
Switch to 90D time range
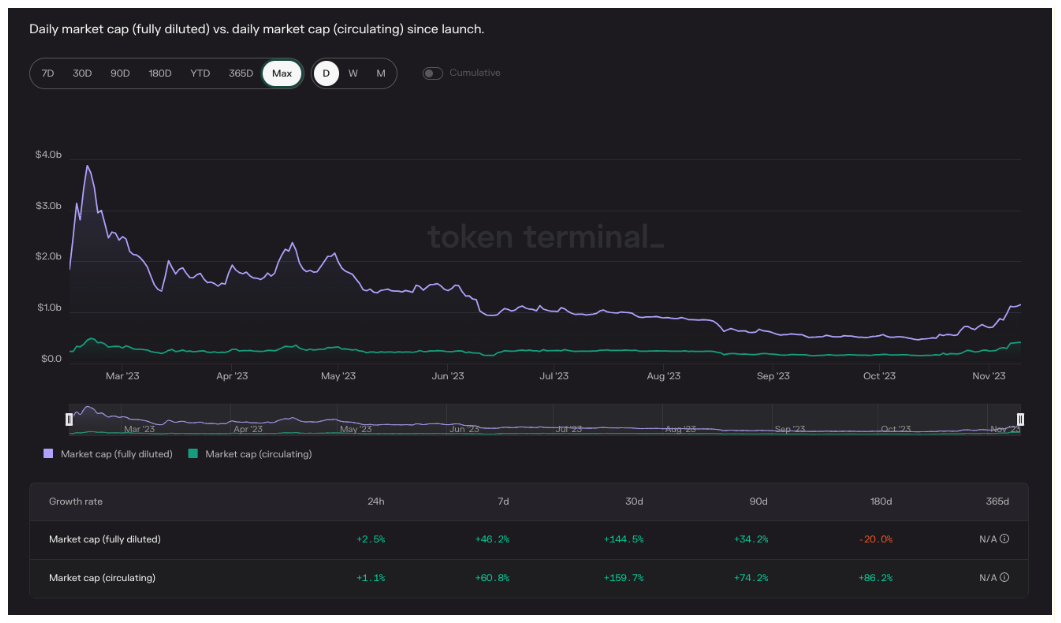[x=120, y=73]
